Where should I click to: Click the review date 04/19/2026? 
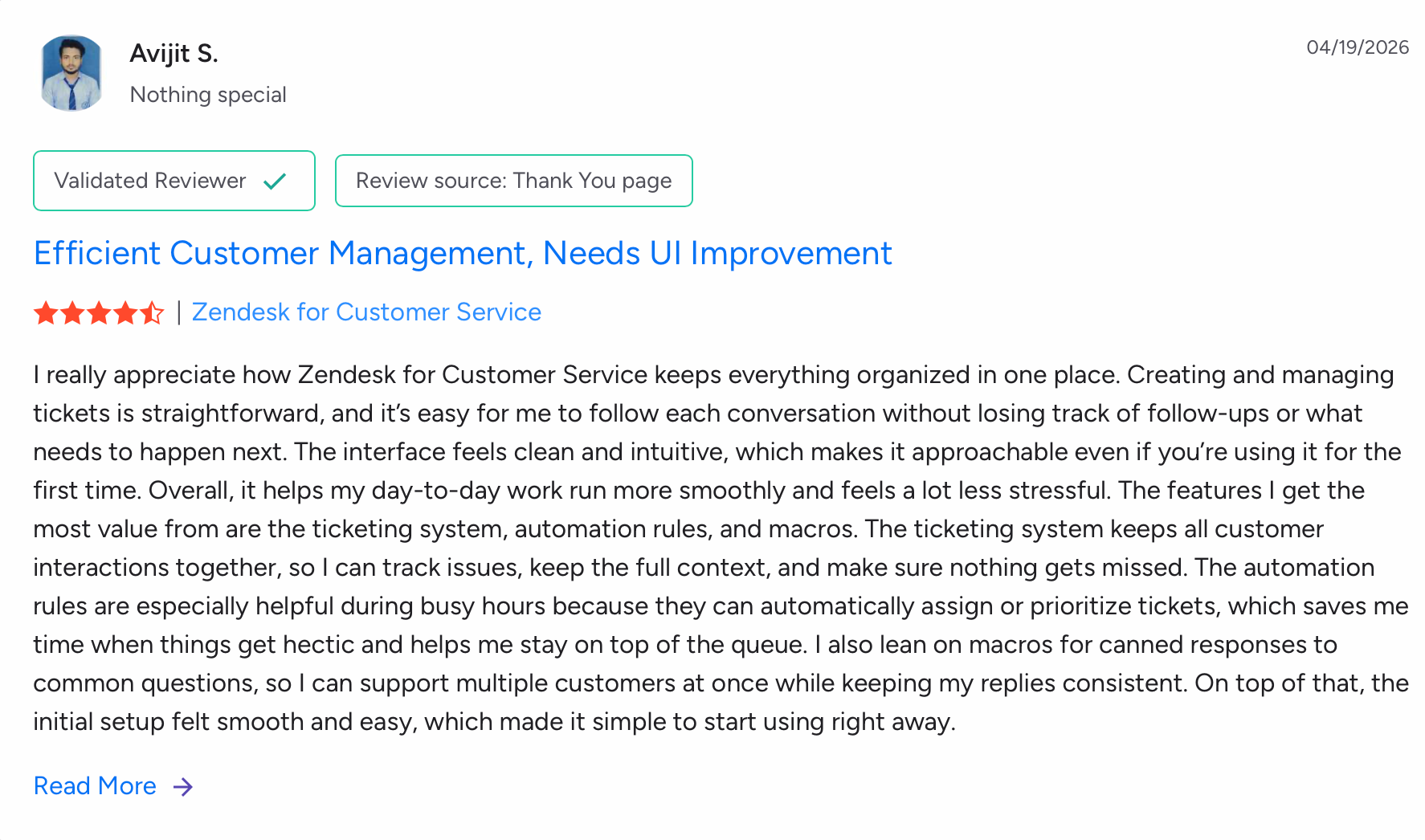(x=1358, y=47)
